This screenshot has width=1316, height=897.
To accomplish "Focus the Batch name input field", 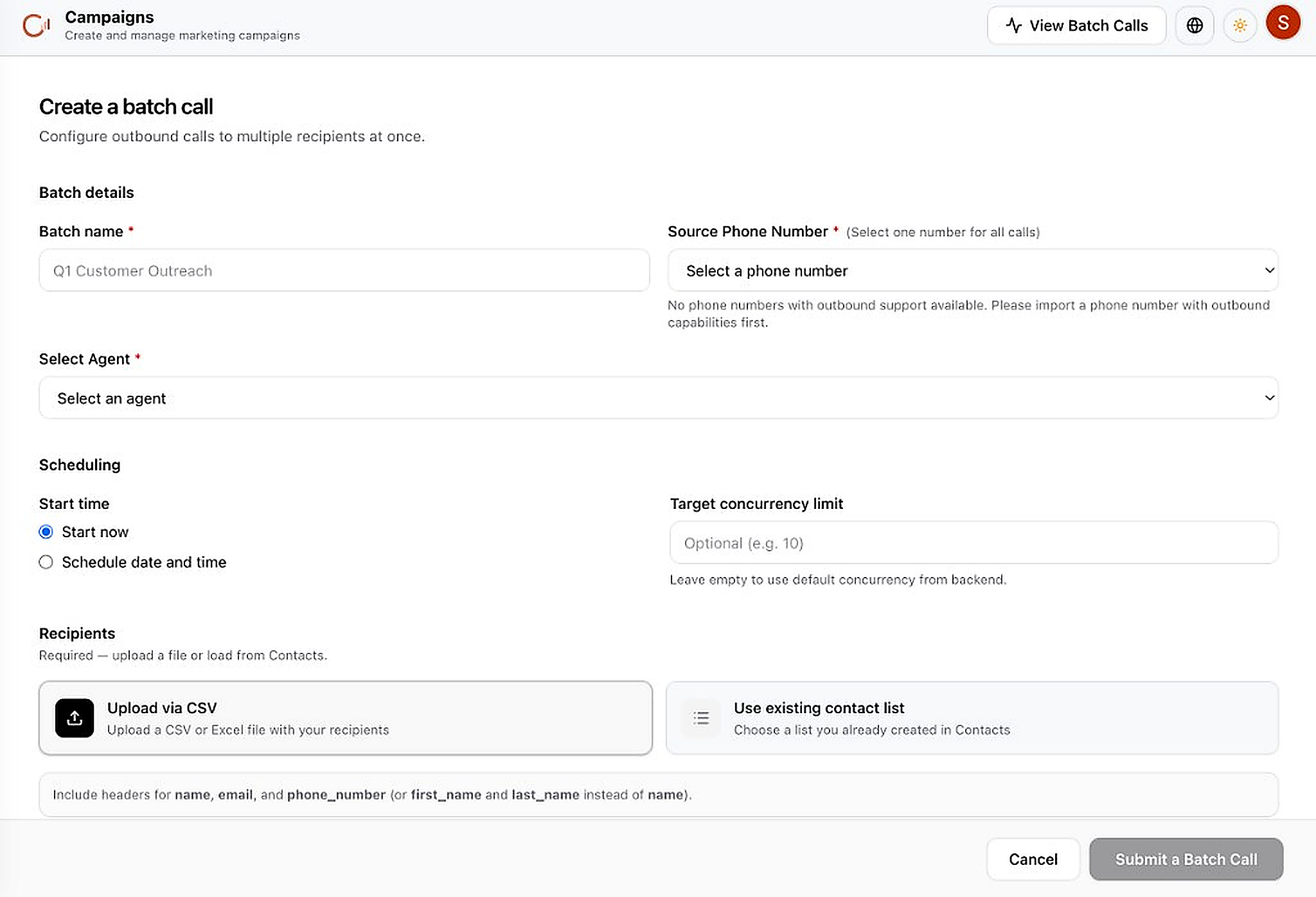I will 344,271.
